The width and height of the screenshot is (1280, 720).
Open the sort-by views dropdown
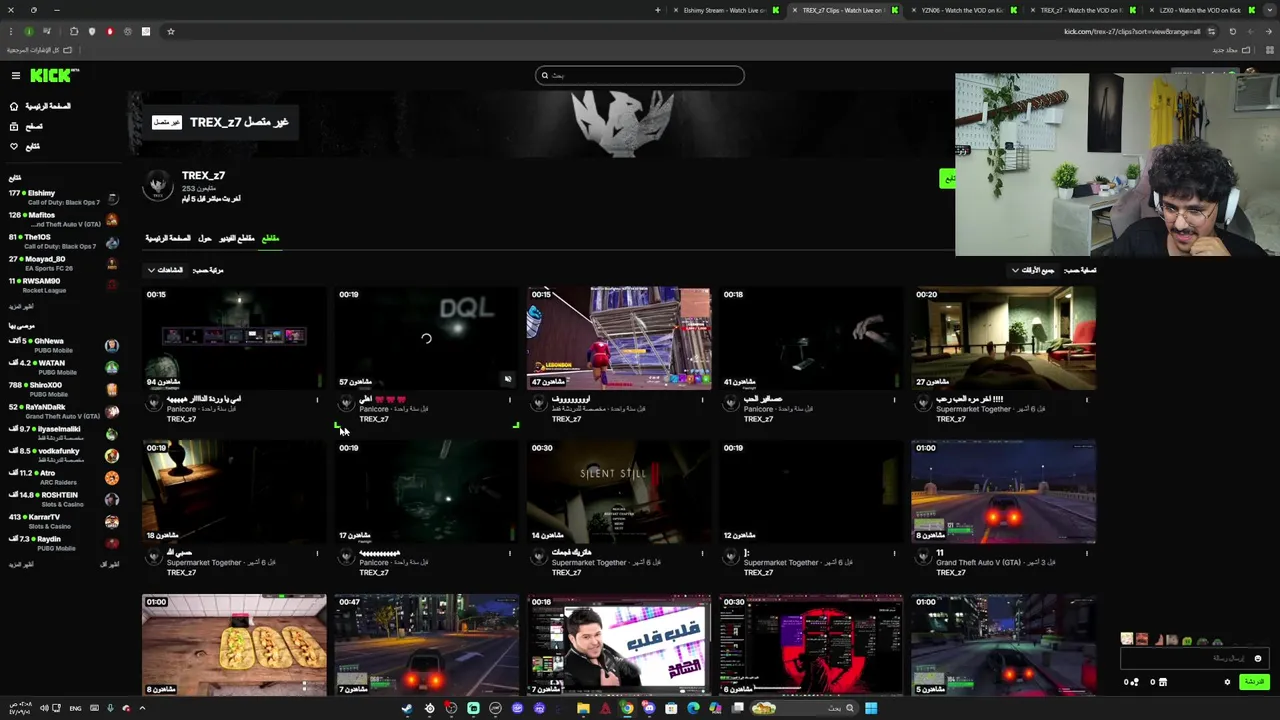click(x=166, y=270)
